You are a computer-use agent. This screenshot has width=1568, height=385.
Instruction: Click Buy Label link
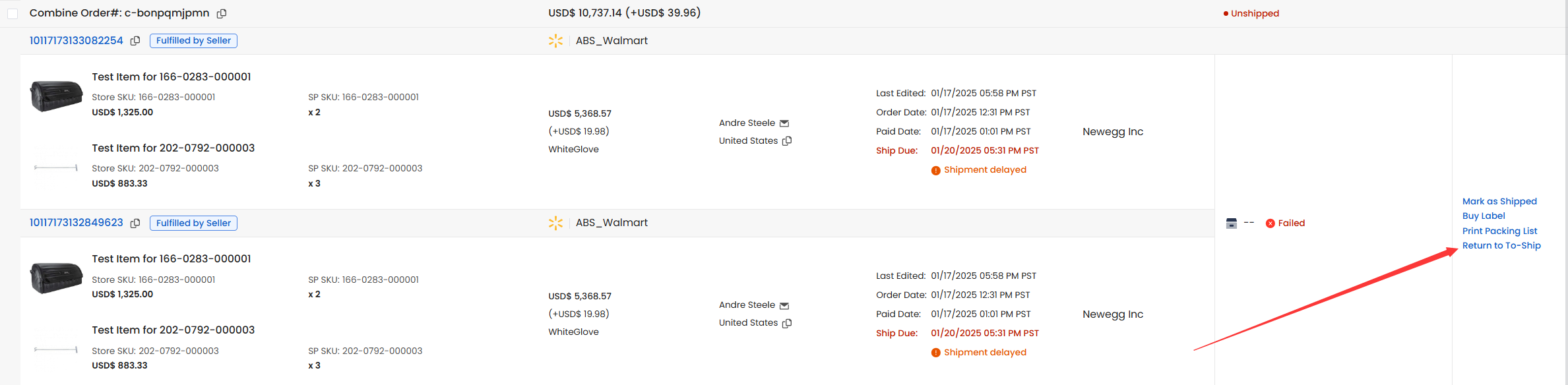click(1484, 216)
